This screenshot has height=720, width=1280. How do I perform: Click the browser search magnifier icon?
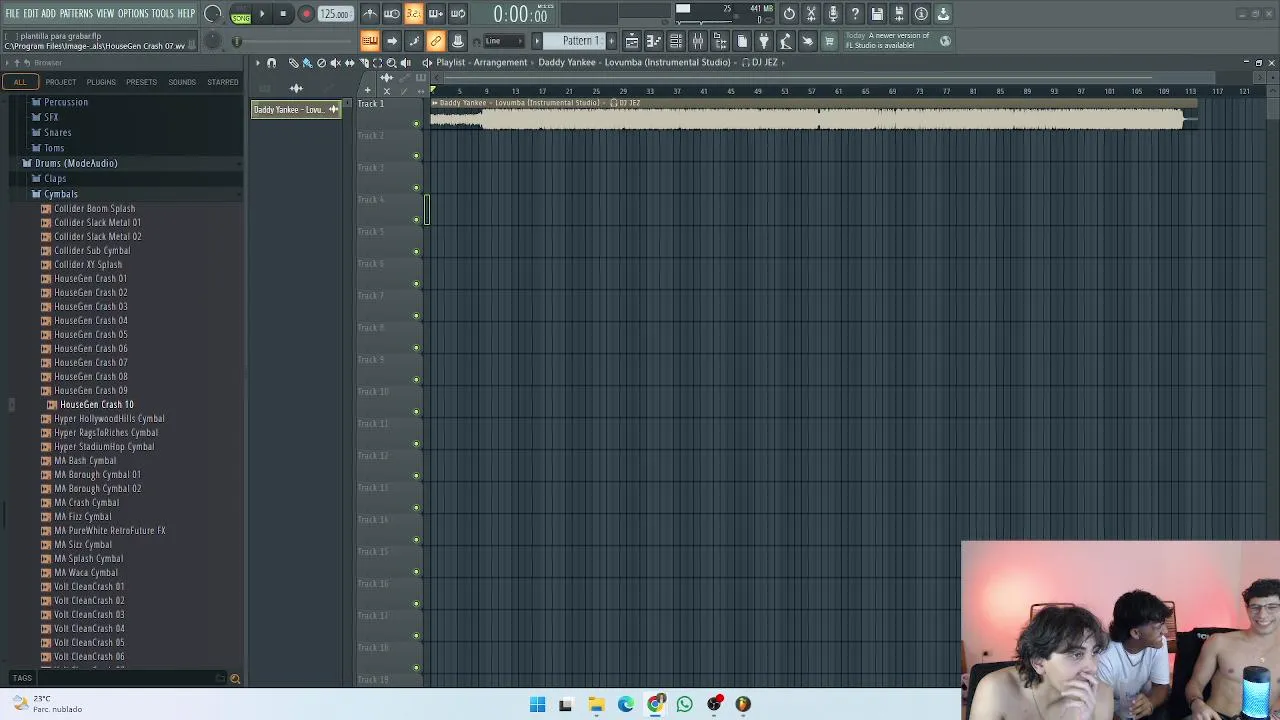coord(235,679)
